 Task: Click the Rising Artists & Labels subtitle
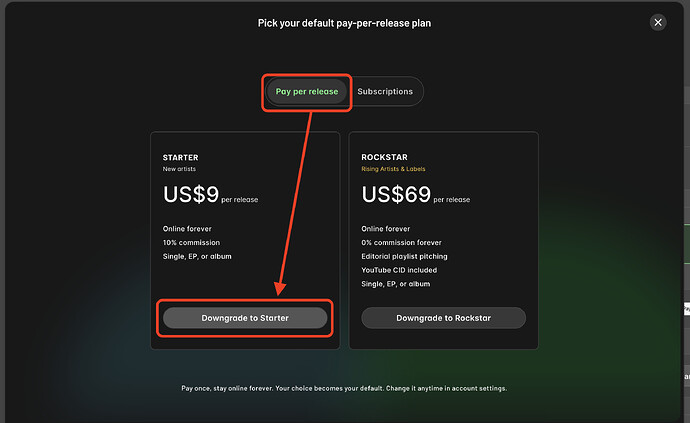[x=400, y=169]
